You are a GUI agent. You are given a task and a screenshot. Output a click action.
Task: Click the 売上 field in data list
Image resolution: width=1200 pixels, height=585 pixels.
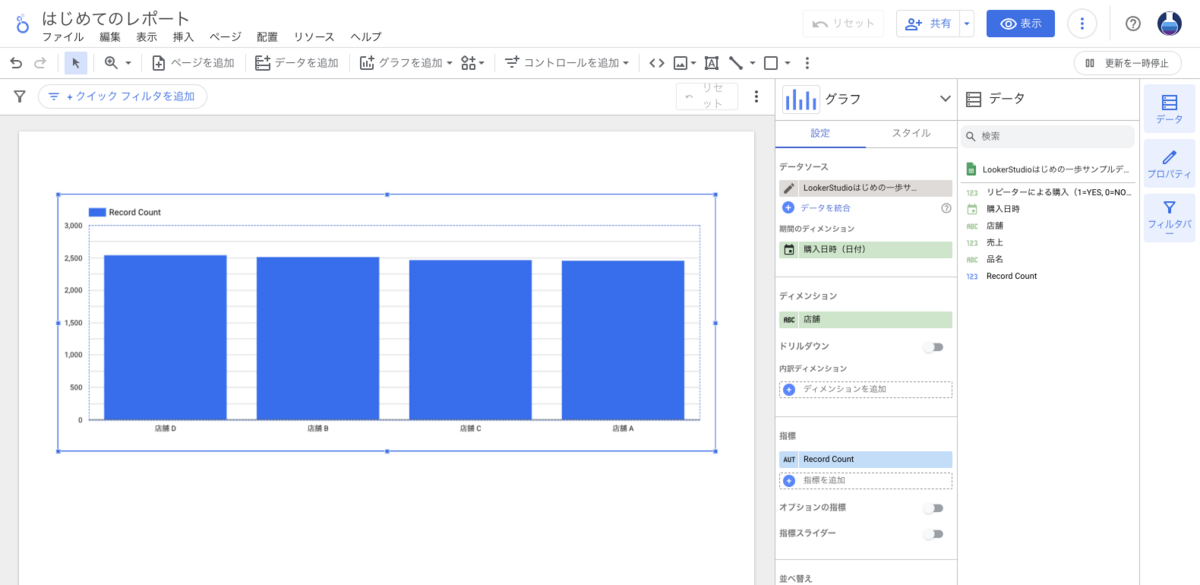[994, 242]
